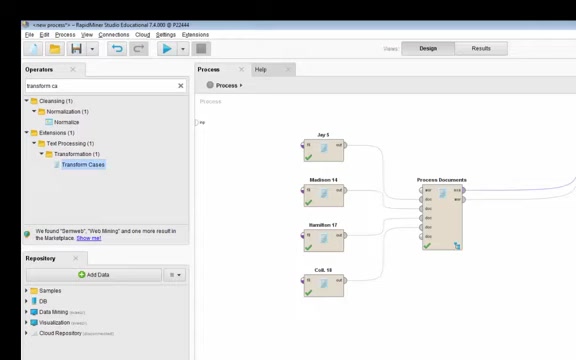Select the Hamilton 17 document operator
The width and height of the screenshot is (576, 360).
point(324,241)
